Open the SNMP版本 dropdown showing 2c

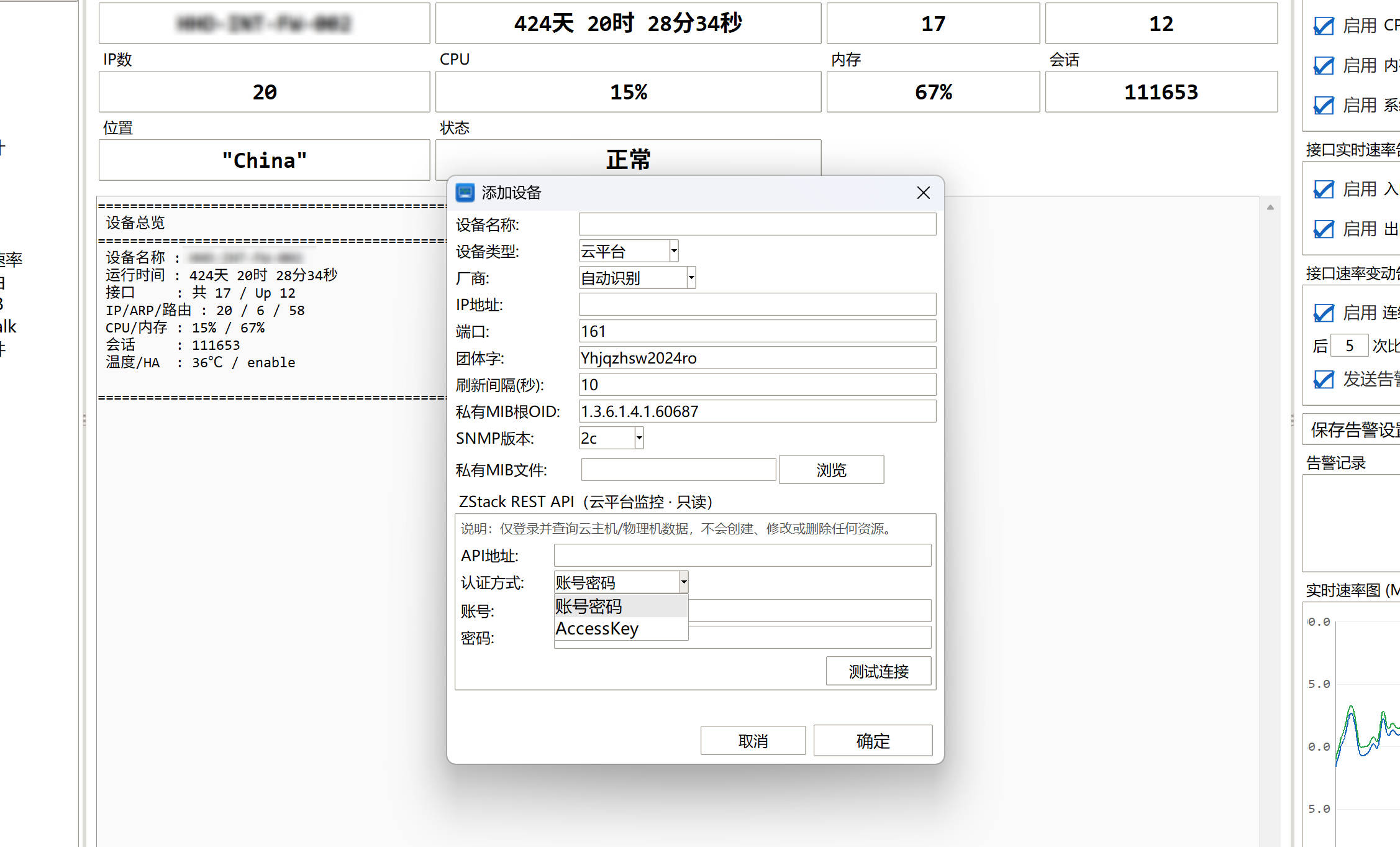611,438
